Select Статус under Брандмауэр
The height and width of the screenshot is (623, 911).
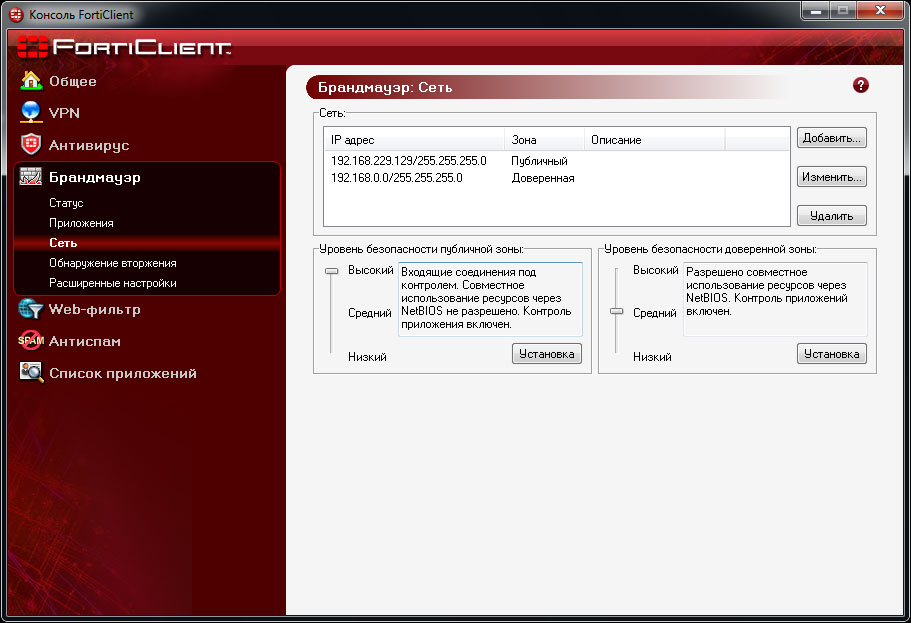pos(66,203)
